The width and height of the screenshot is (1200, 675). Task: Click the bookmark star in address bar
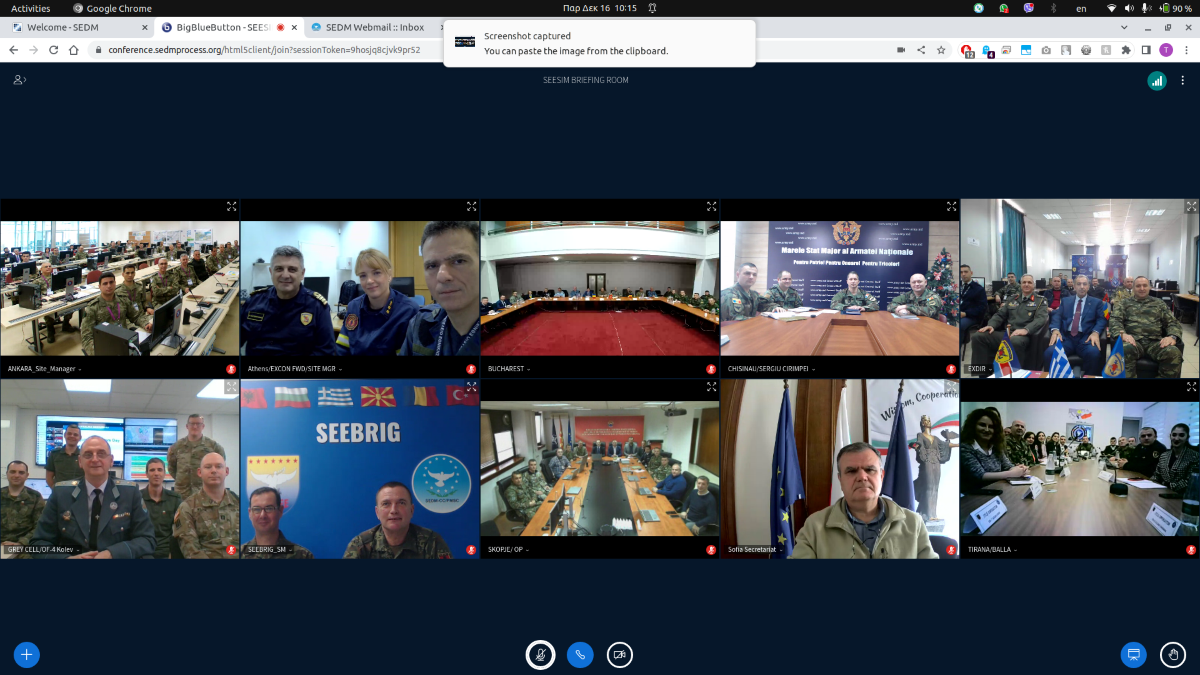[x=941, y=50]
